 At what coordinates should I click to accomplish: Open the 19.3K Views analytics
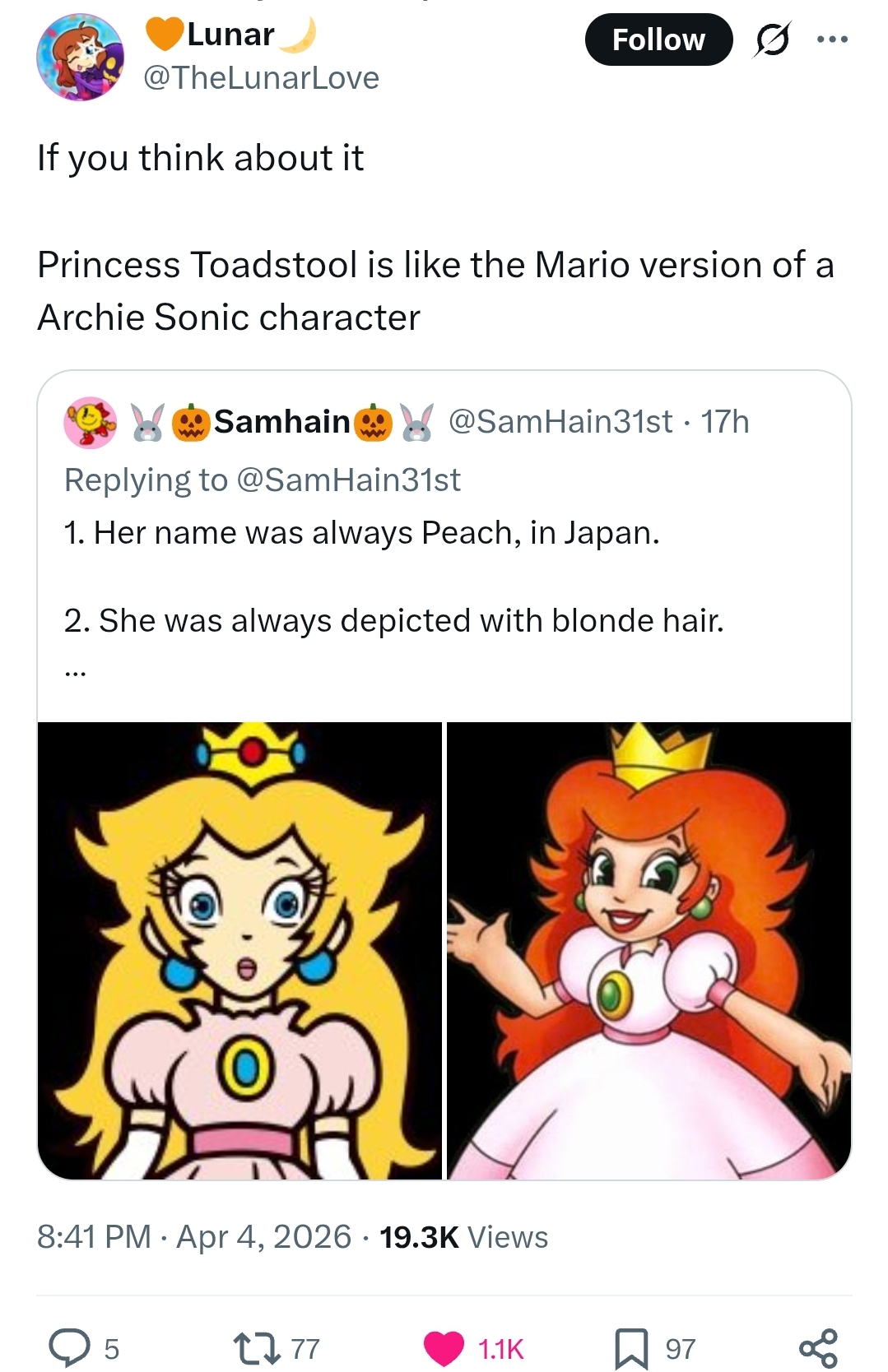tap(463, 1237)
